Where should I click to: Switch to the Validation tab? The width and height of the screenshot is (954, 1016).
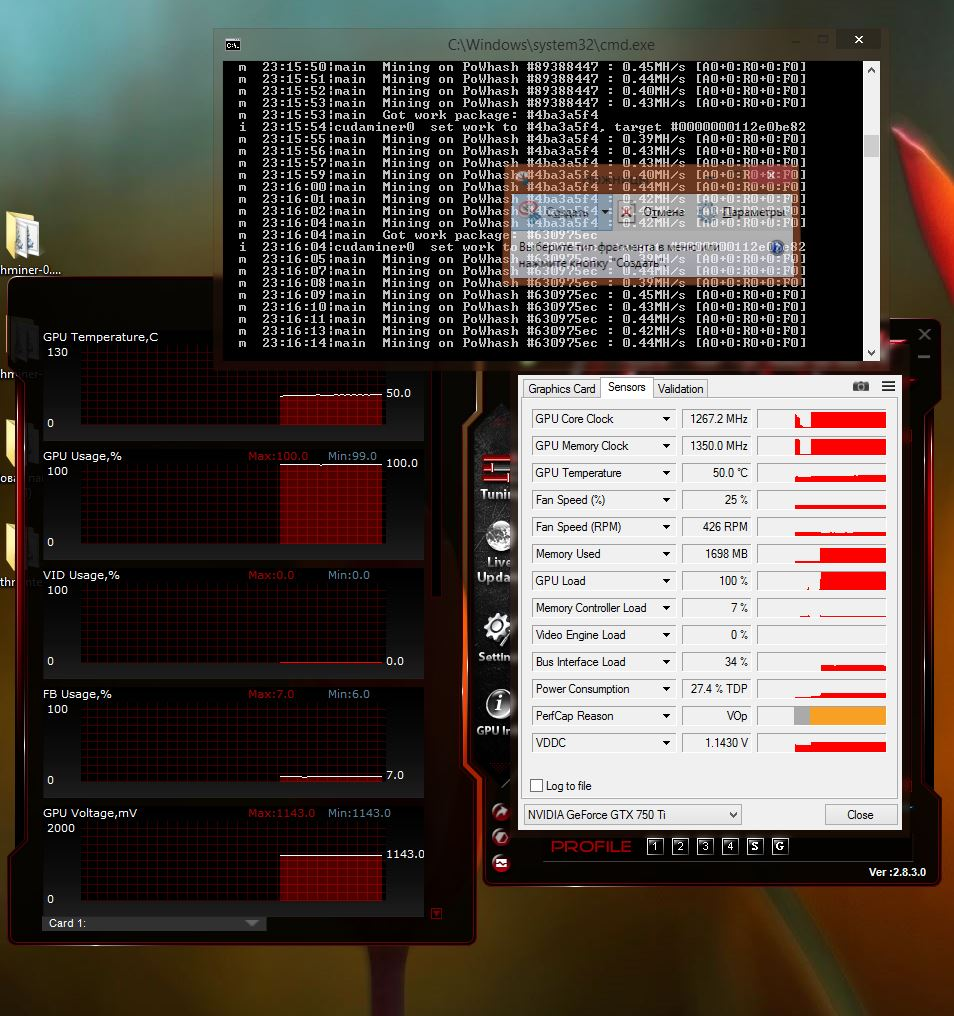681,389
